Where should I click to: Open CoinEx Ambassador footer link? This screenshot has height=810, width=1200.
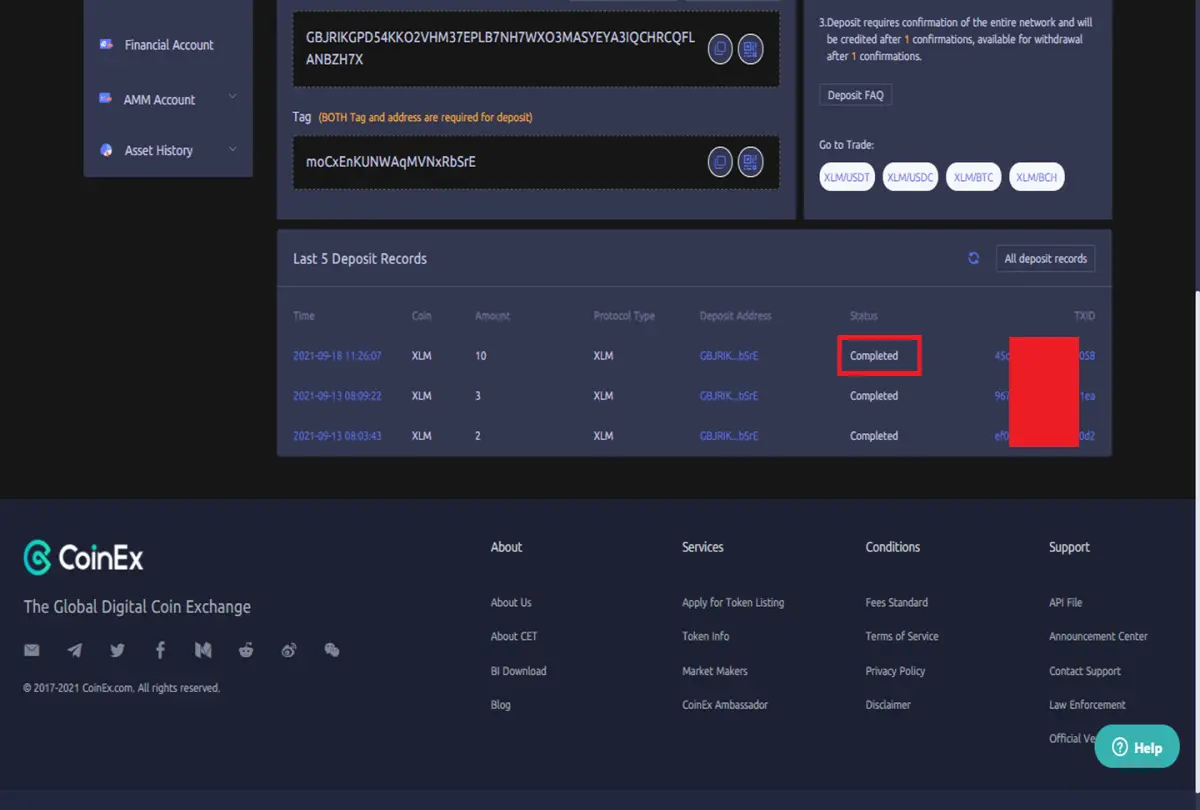[725, 705]
